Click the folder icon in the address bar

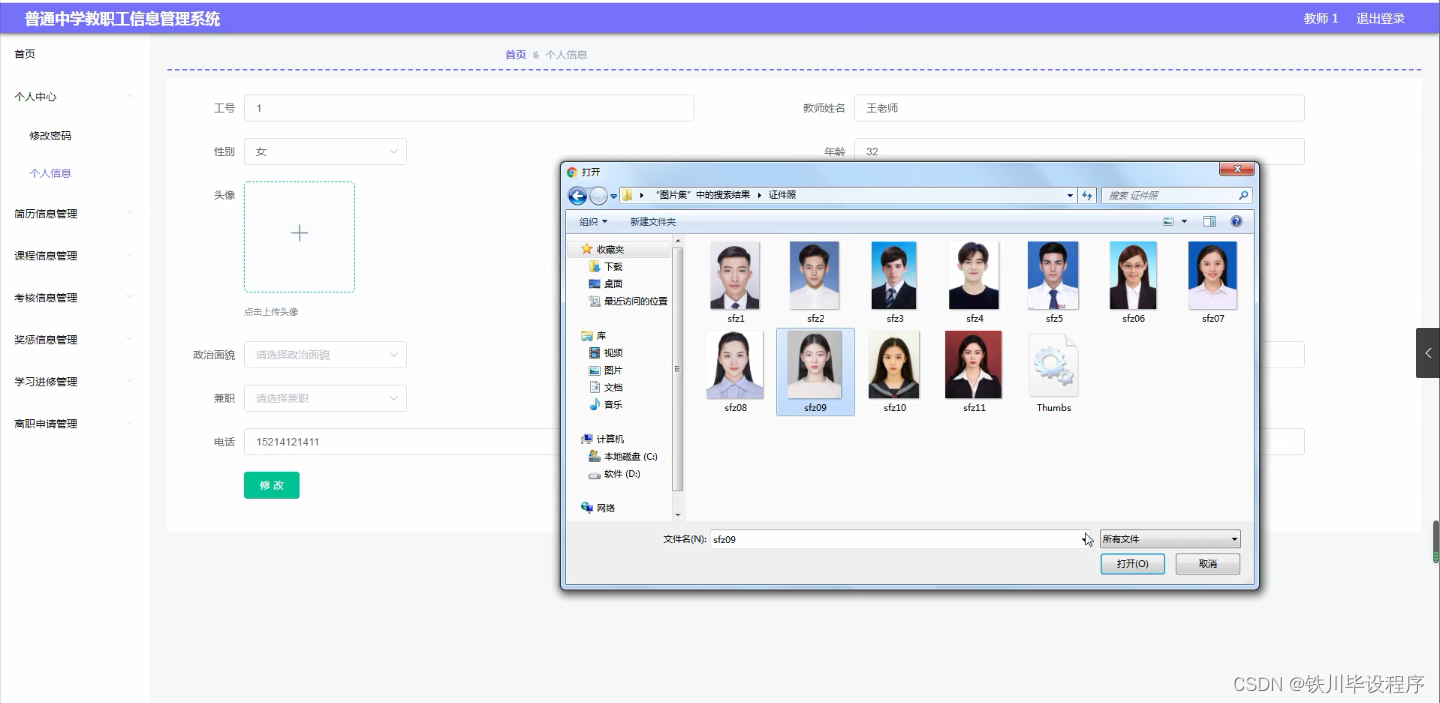(625, 195)
